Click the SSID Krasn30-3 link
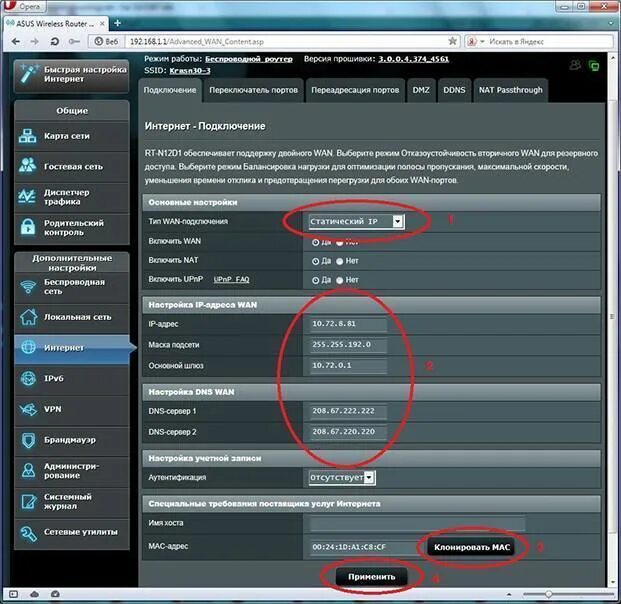 tap(190, 71)
